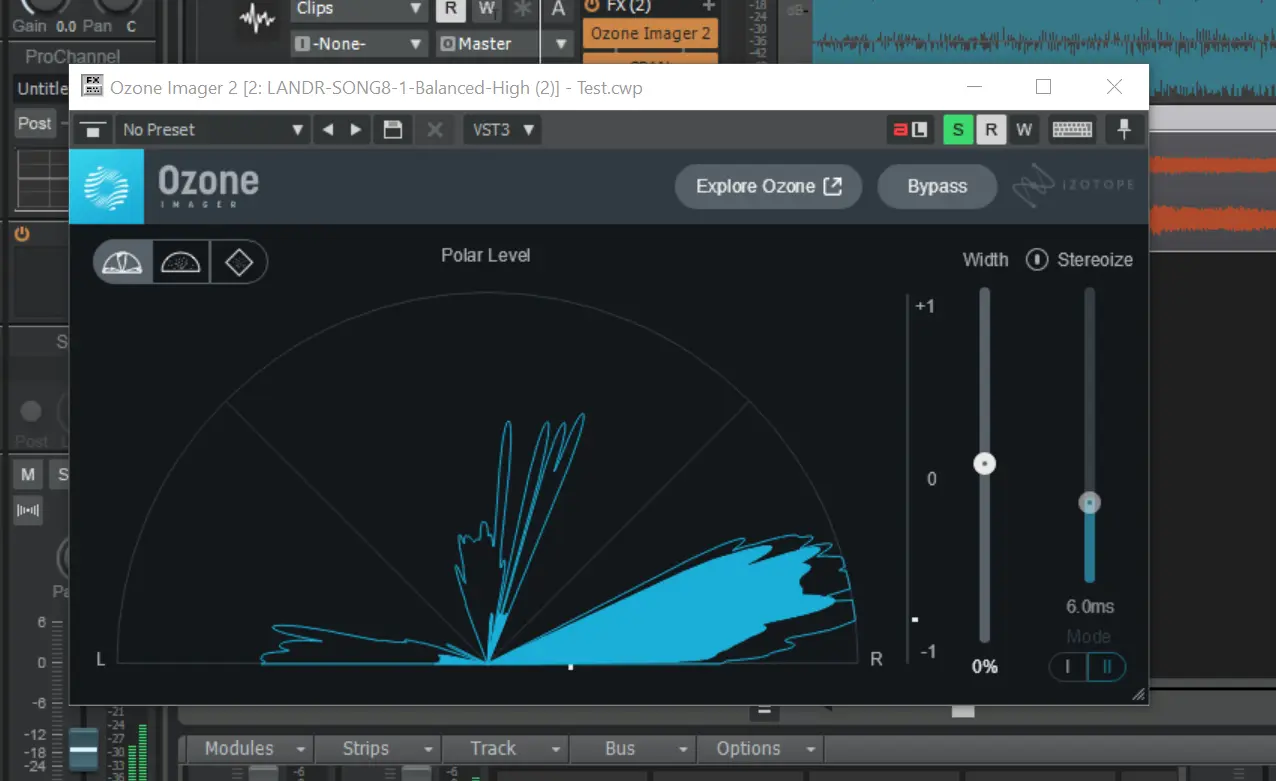Viewport: 1276px width, 781px height.
Task: Click the 6.0ms Stereoize delay value
Action: tap(1090, 607)
